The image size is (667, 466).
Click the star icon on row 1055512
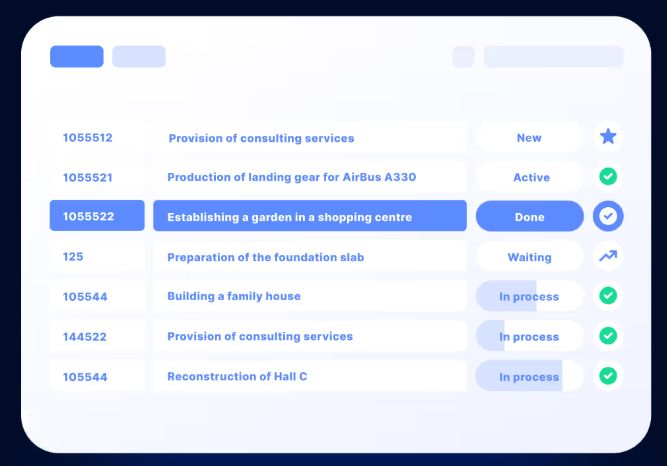point(608,137)
